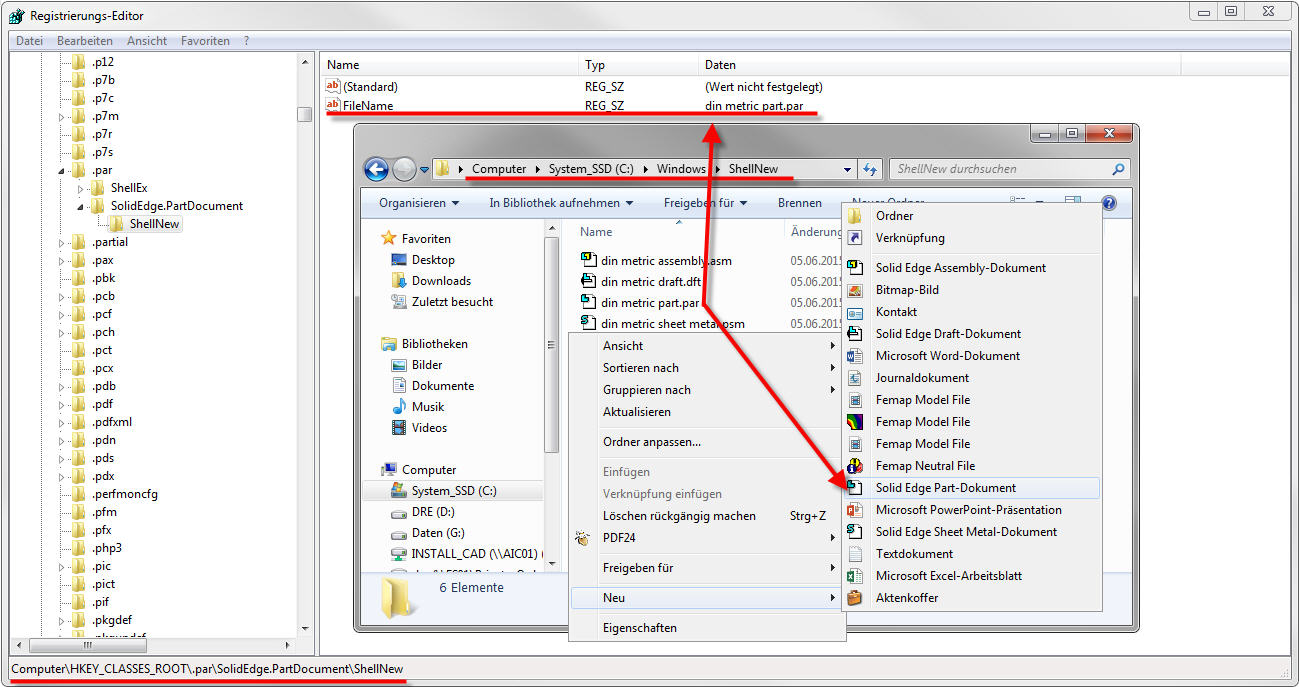Open the address bar history dropdown arrow
Viewport: 1299px width, 687px height.
pyautogui.click(x=848, y=169)
